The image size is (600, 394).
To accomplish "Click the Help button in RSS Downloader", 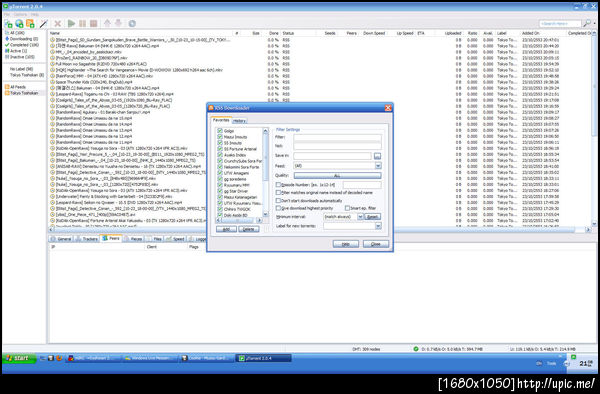I will 346,244.
